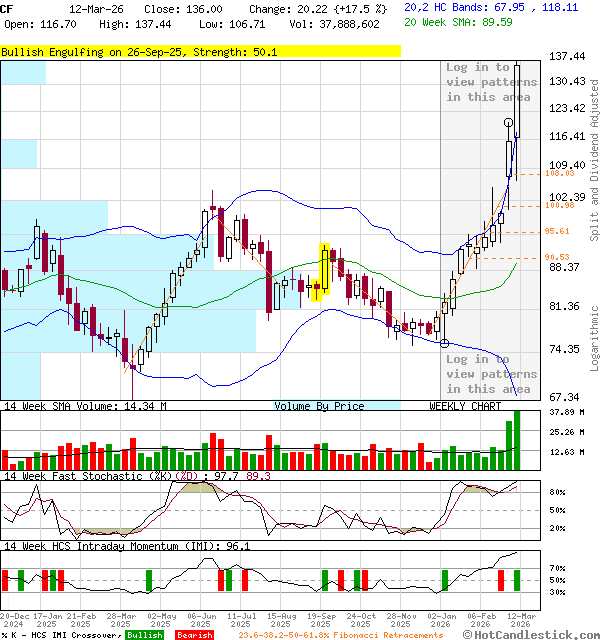
Task: Click the circled candle marker near 116.41
Action: [509, 122]
